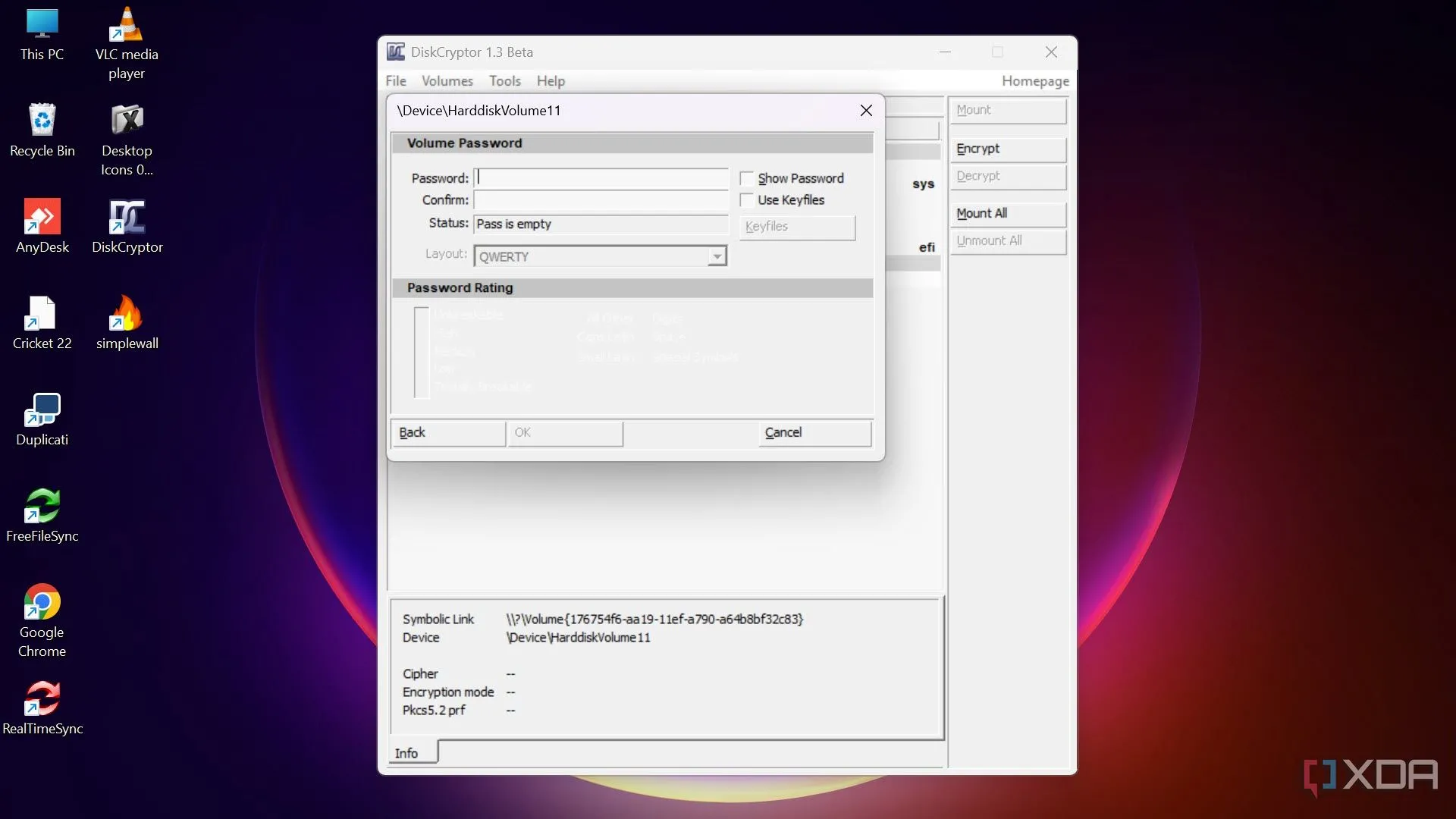1456x819 pixels.
Task: Enable the Show Password checkbox
Action: [x=747, y=179]
